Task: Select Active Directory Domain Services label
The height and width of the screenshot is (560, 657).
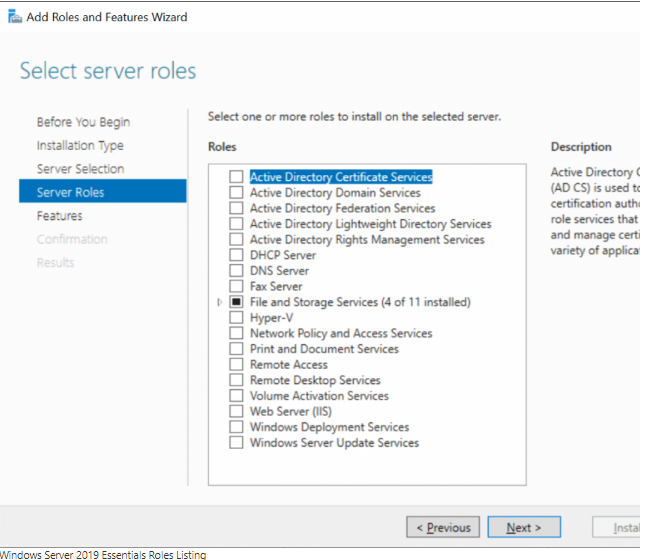Action: tap(335, 192)
